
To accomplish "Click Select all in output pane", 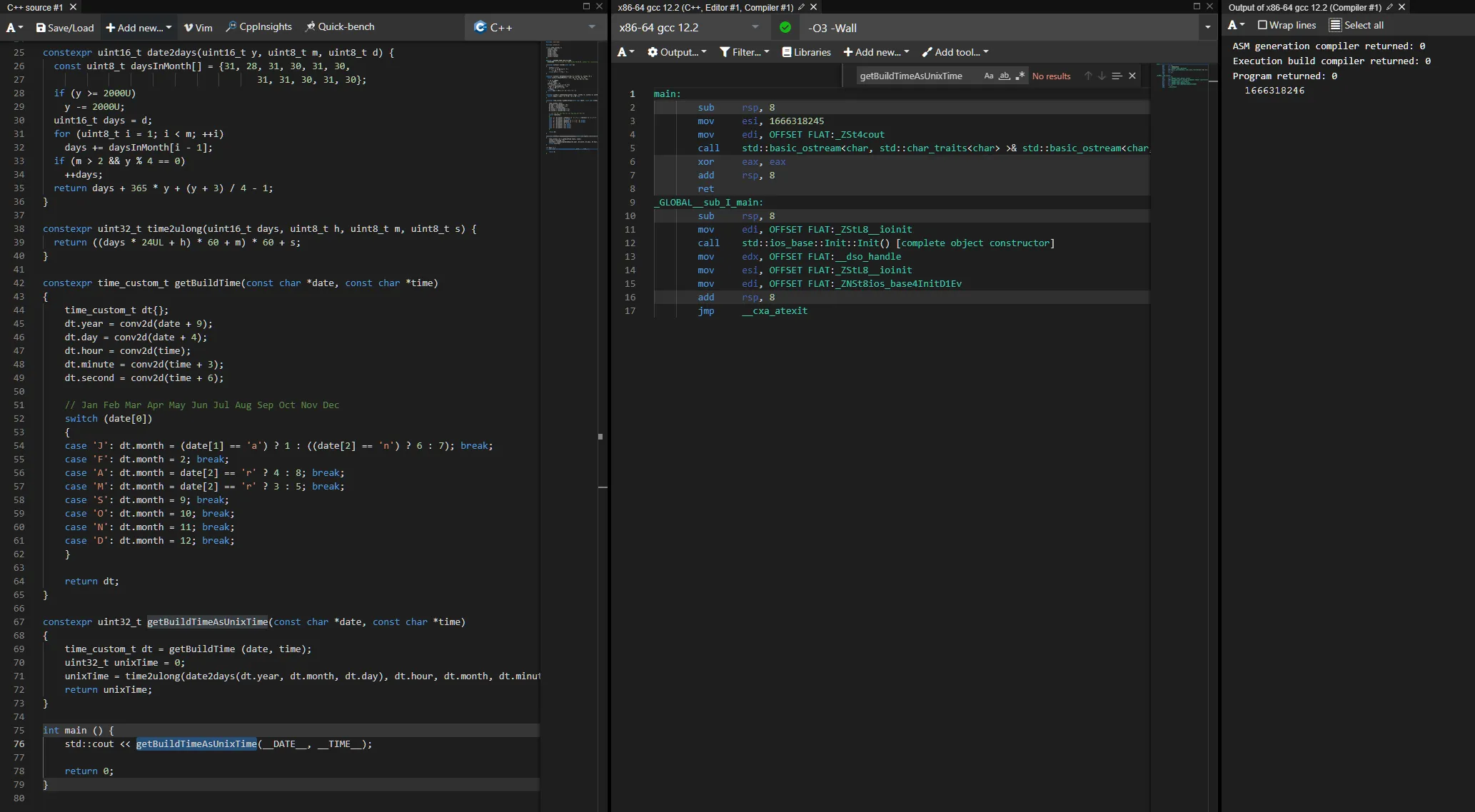I will [1356, 25].
